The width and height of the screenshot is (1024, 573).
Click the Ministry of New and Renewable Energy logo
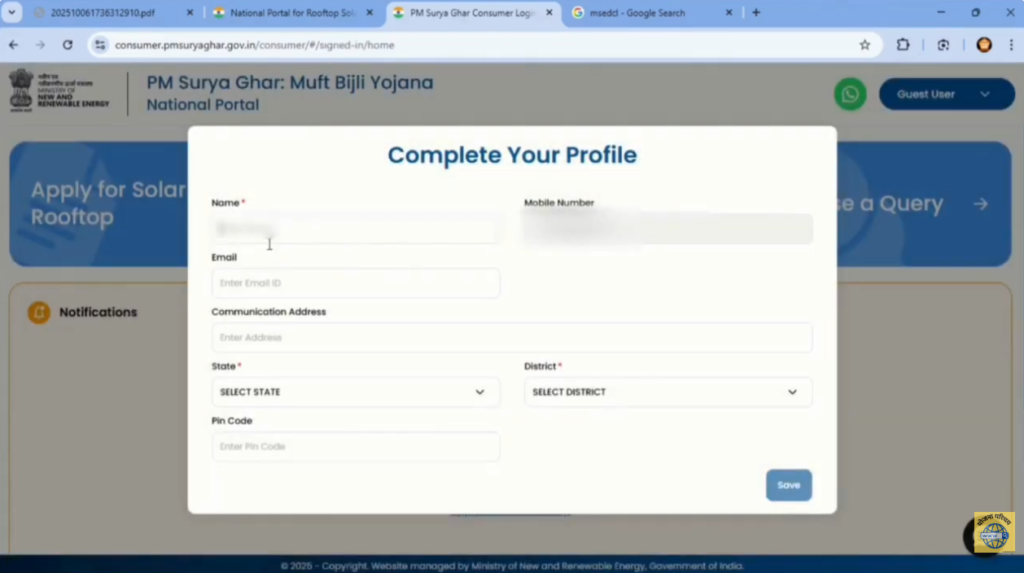[x=60, y=92]
